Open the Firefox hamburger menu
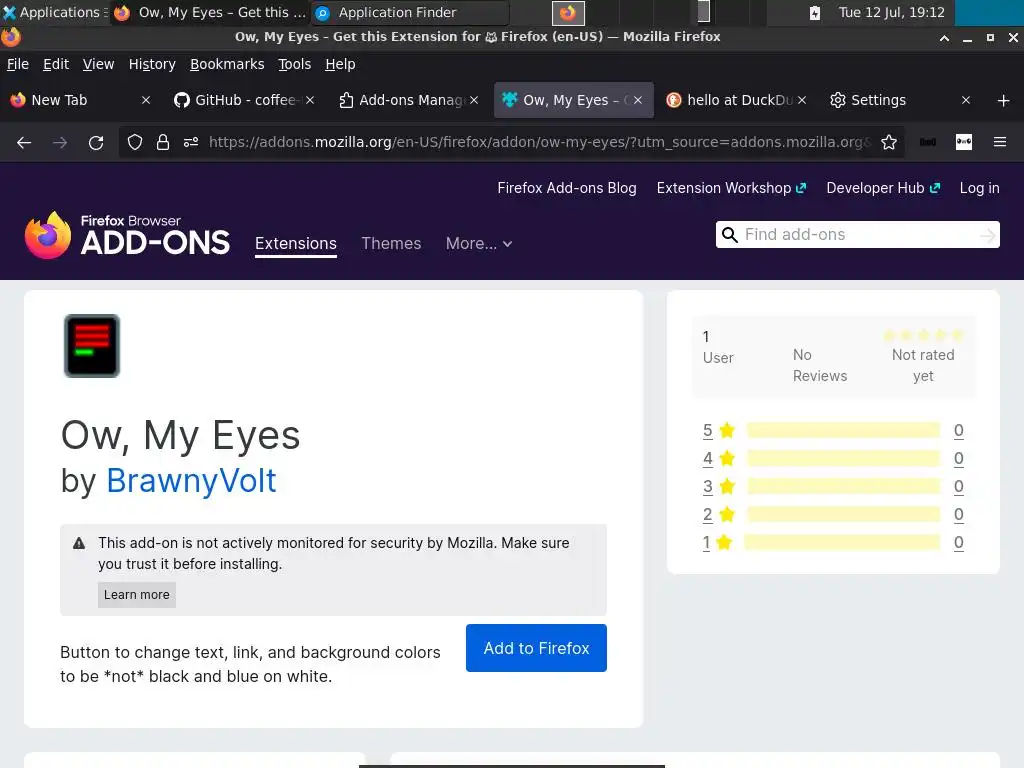This screenshot has height=768, width=1024. pos(1000,142)
